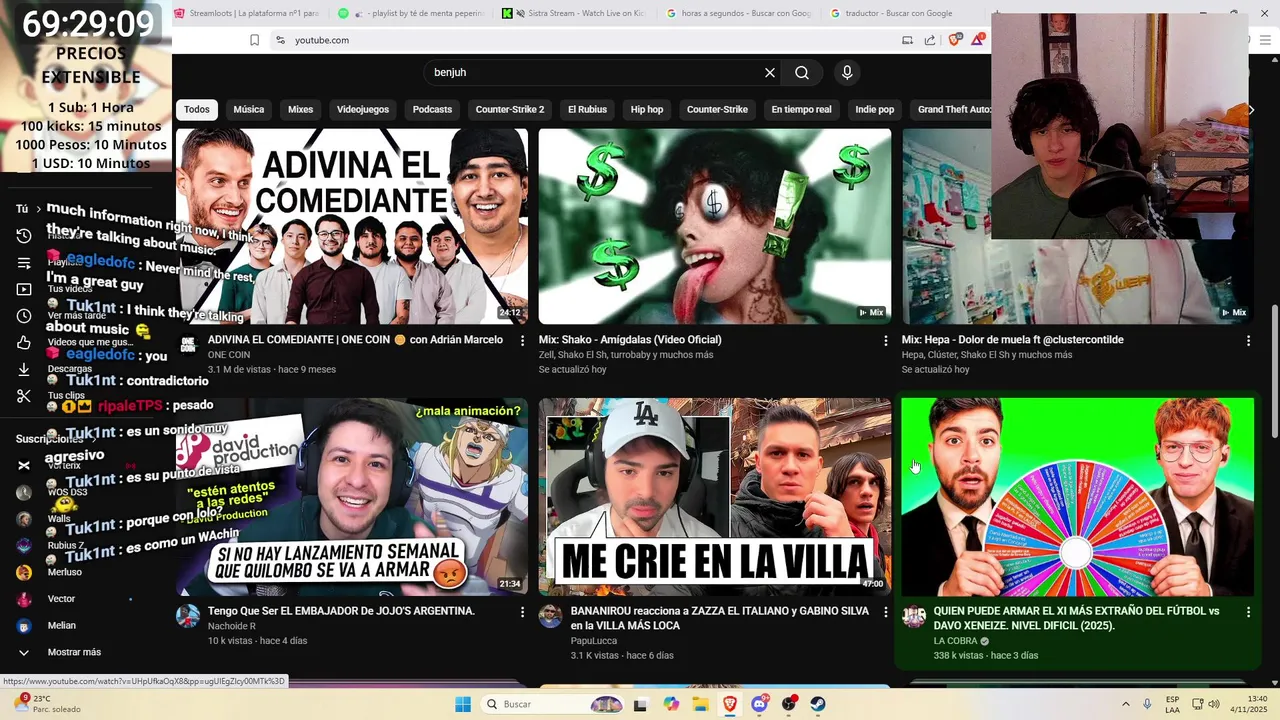Open Descargas download icon in sidebar
This screenshot has width=1280, height=720.
click(x=24, y=369)
